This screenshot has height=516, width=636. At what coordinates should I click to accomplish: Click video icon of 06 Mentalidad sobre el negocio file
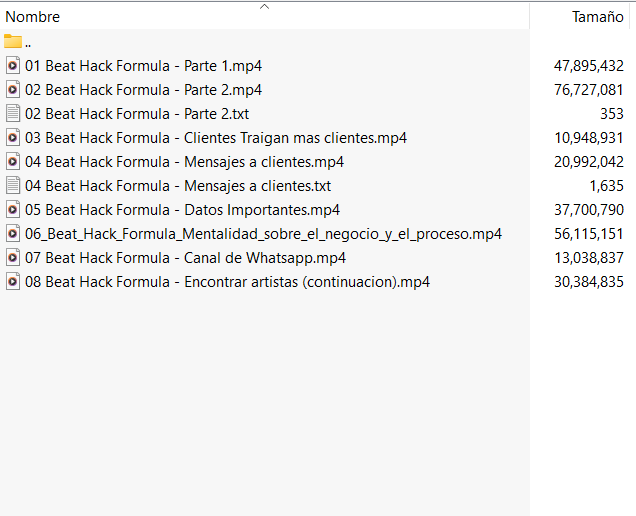click(13, 234)
